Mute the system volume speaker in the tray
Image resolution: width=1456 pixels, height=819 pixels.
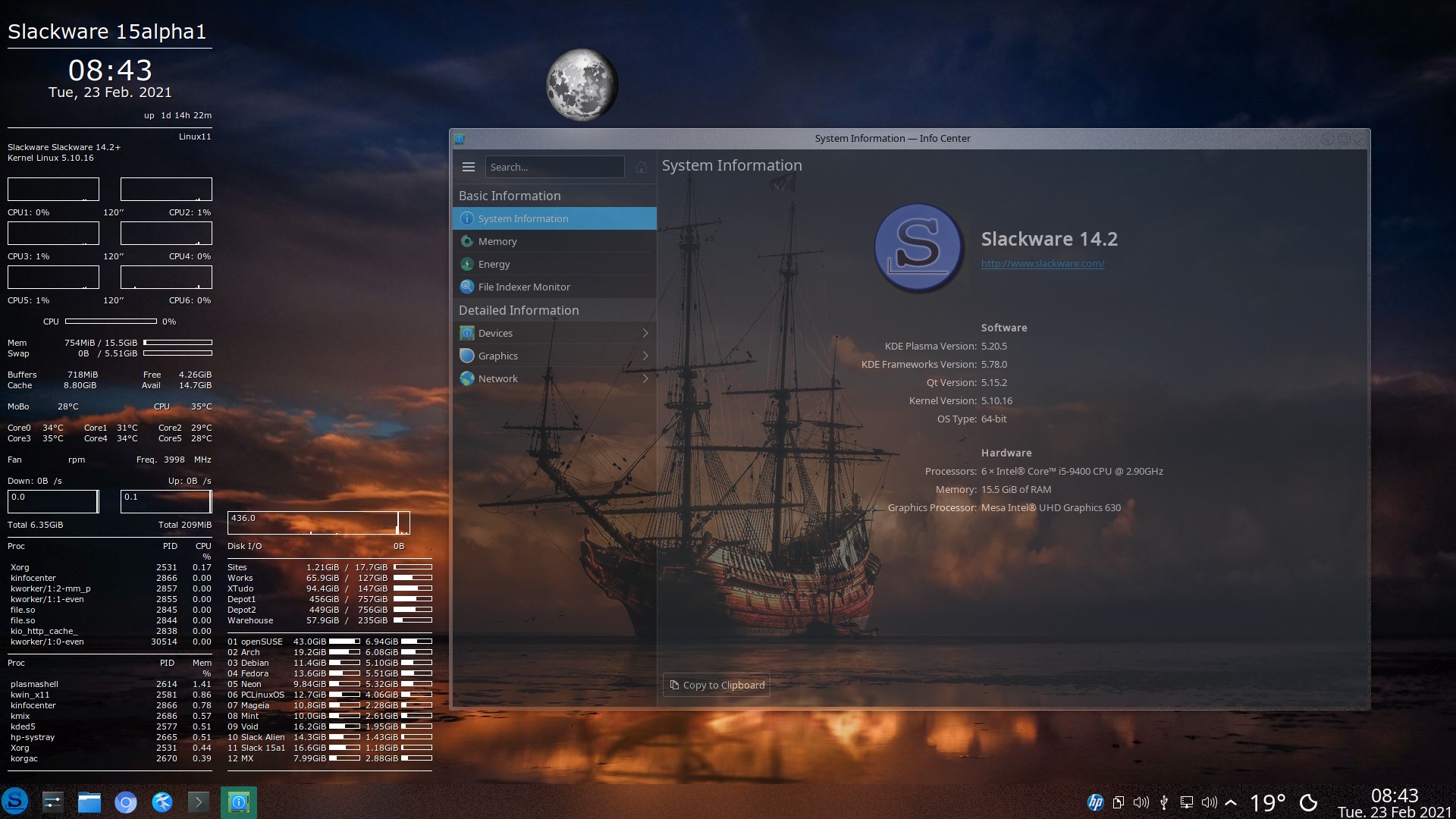pos(1210,802)
